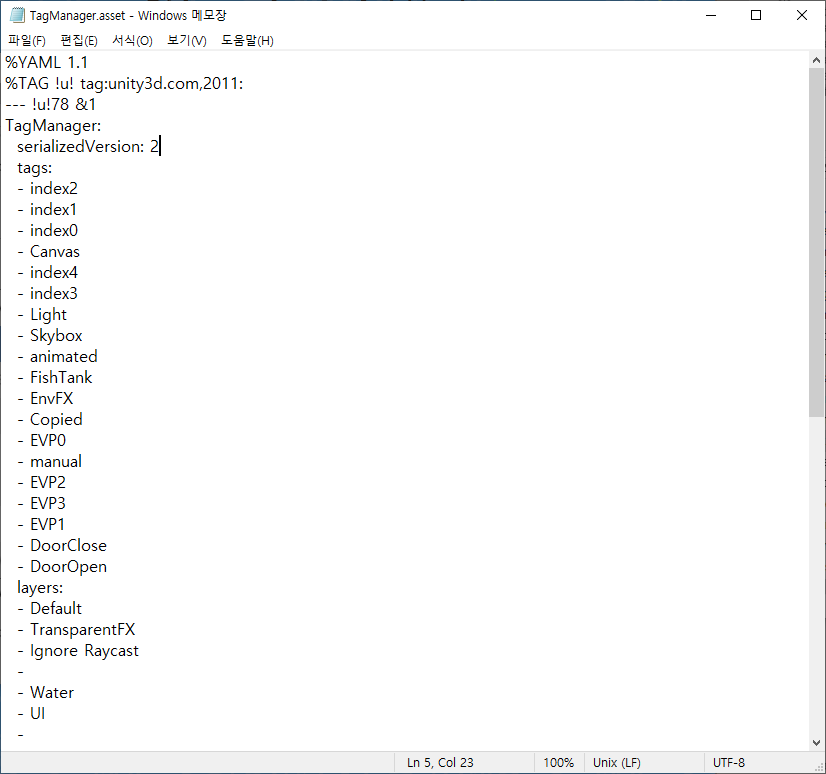Viewport: 826px width, 774px height.
Task: Place cursor on the %YAML 1.1 line
Action: 46,63
